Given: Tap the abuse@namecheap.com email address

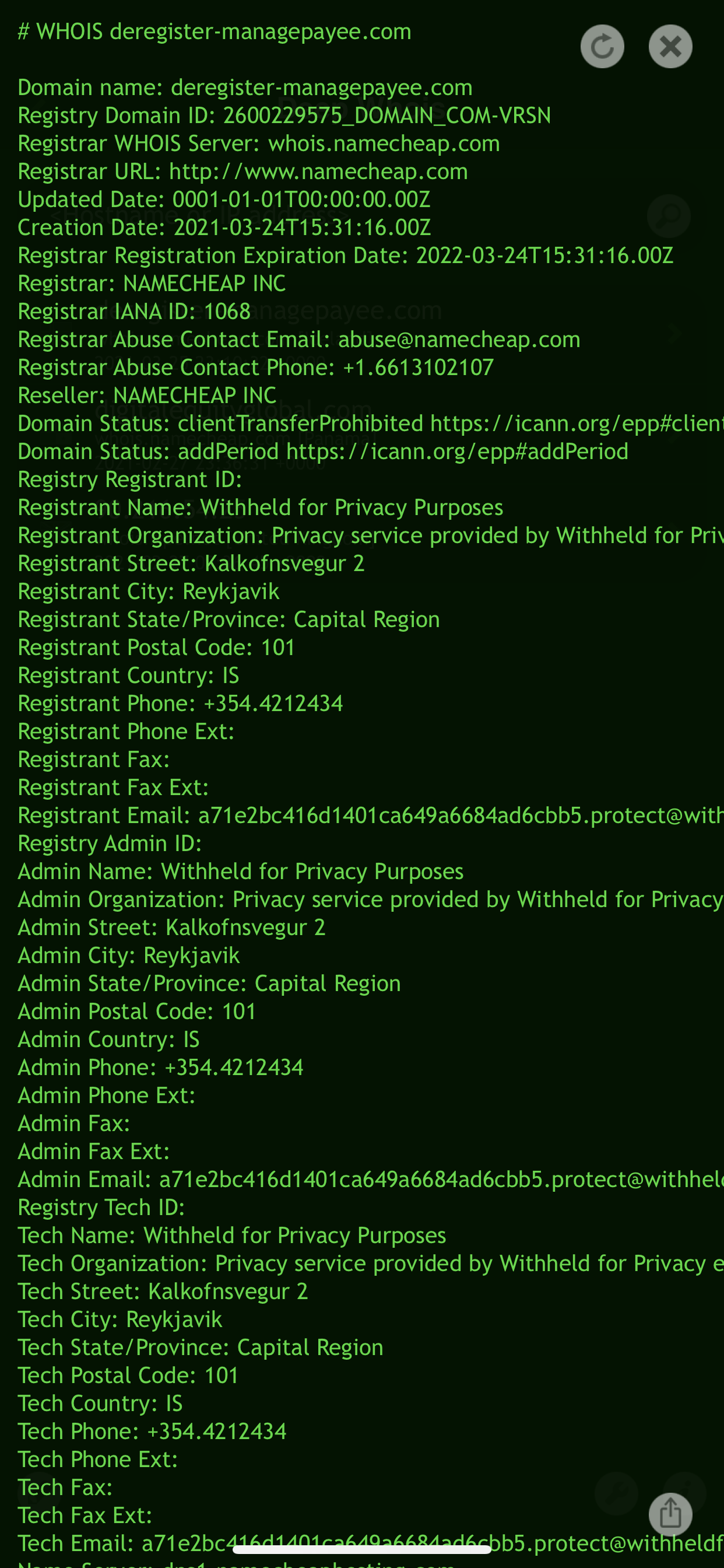Looking at the screenshot, I should click(x=459, y=339).
